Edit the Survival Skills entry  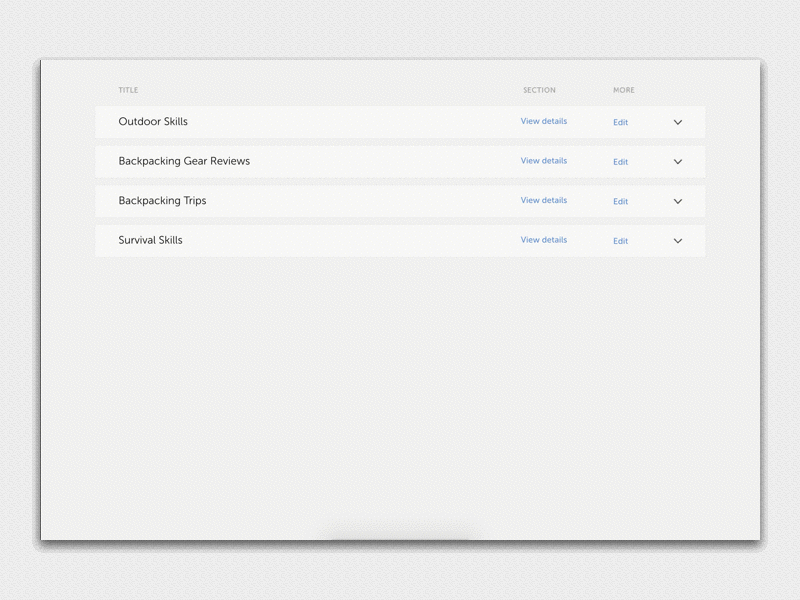click(620, 241)
